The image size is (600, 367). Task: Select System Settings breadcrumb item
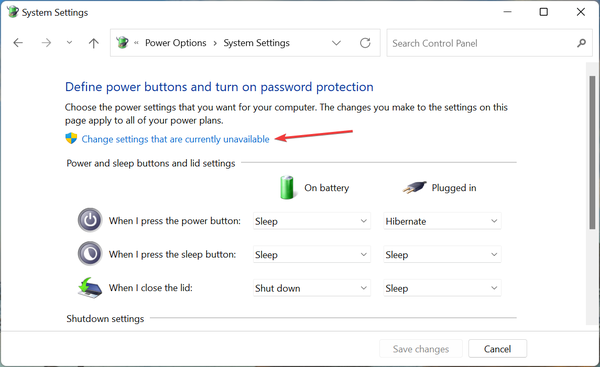(x=256, y=43)
